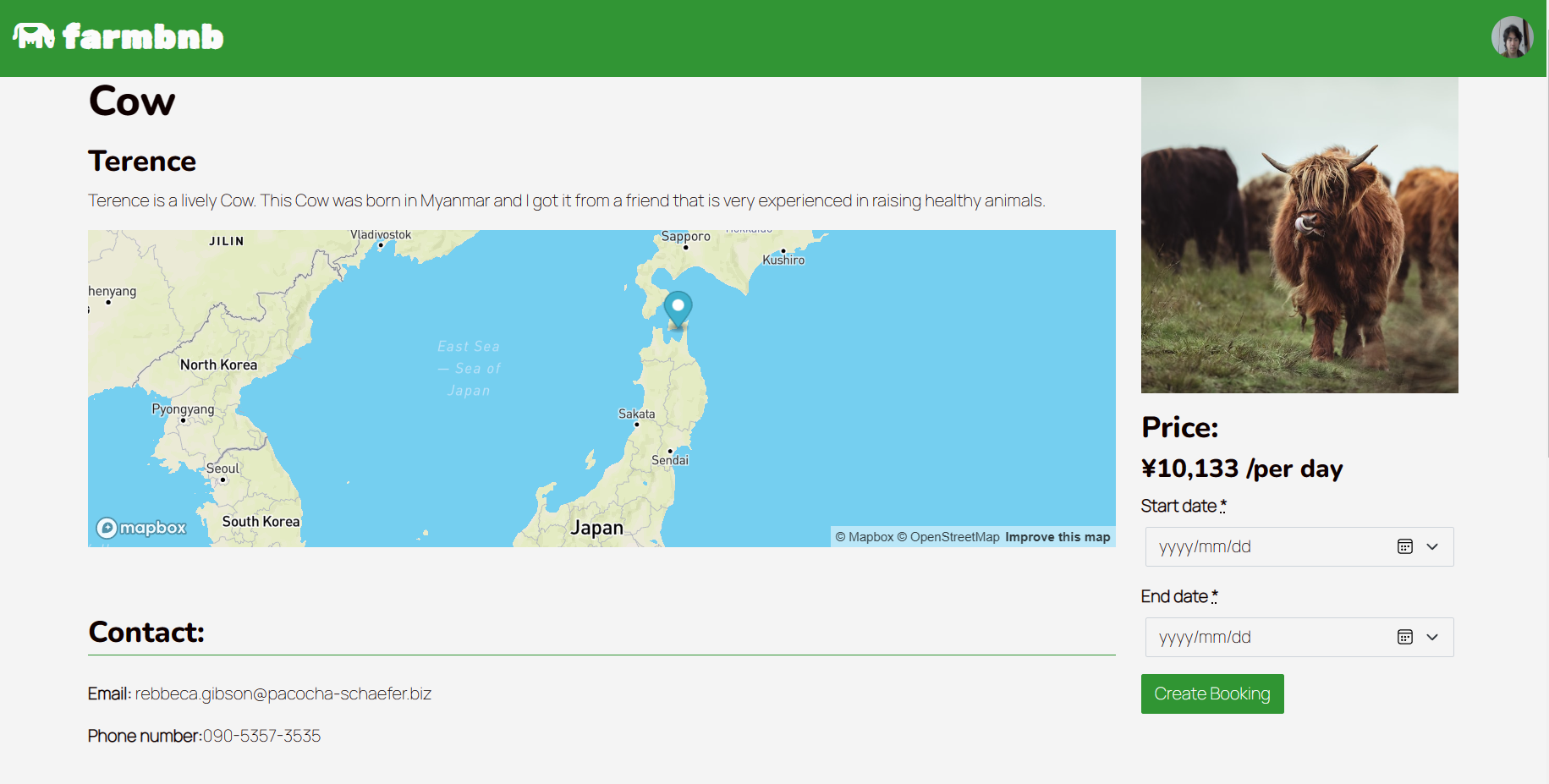This screenshot has width=1549, height=784.
Task: Open the avatar dropdown in the top bar
Action: (x=1512, y=36)
